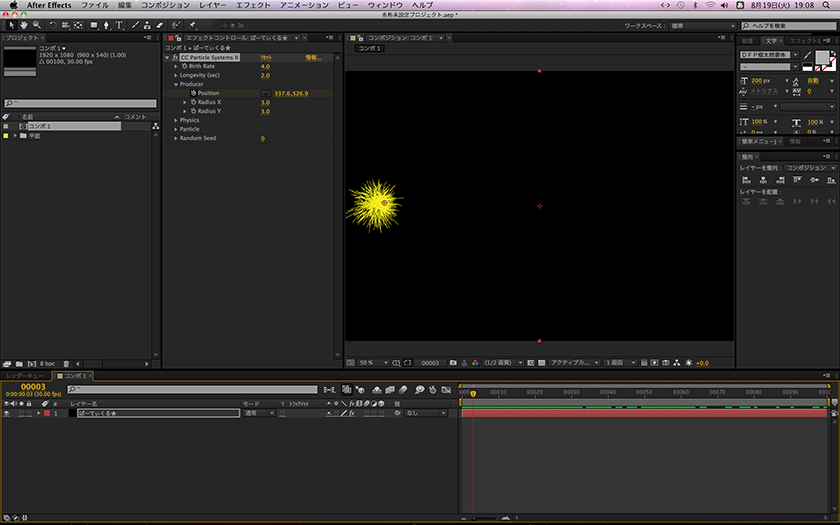Image resolution: width=840 pixels, height=525 pixels.
Task: Select the Zoom magnifier tool
Action: point(36,25)
